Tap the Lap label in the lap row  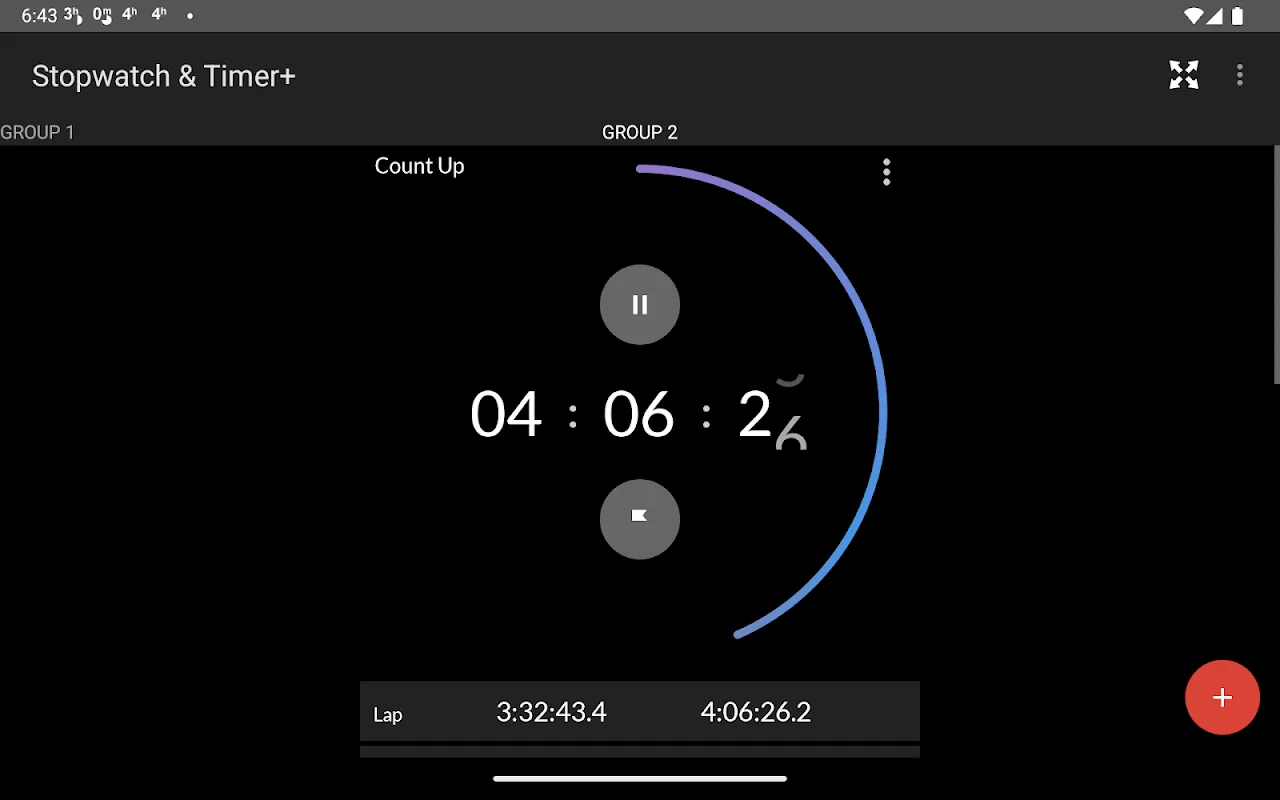388,714
